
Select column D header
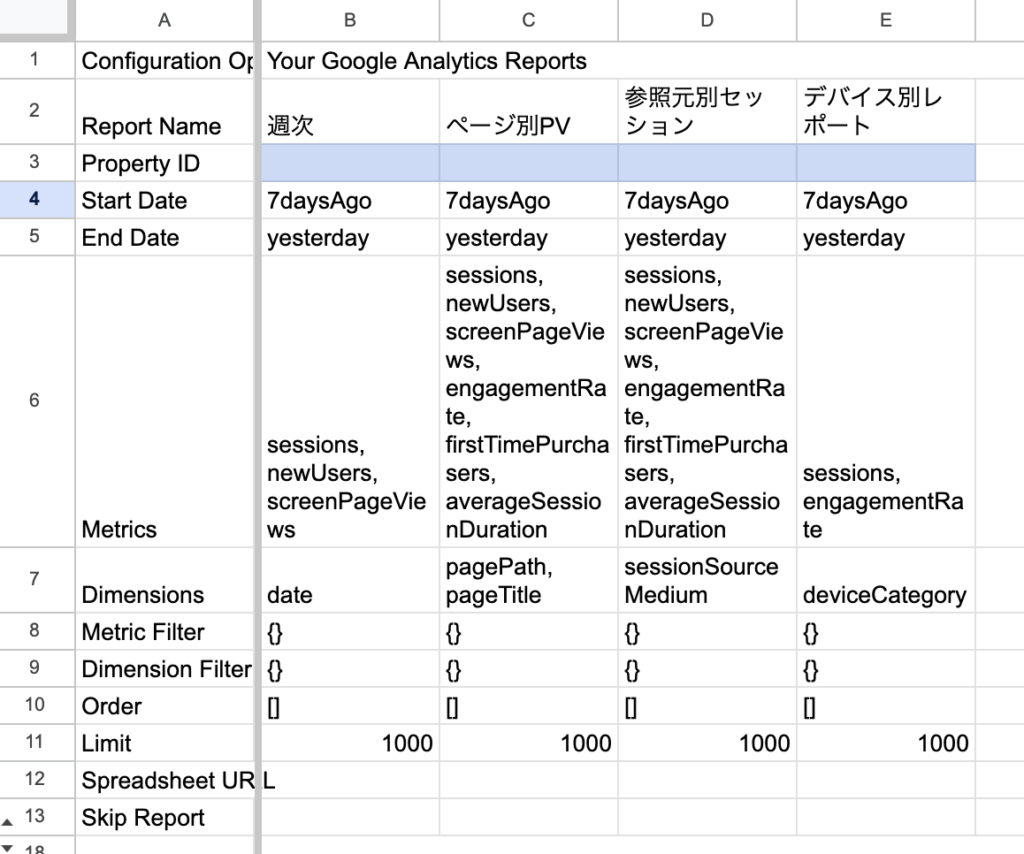[x=707, y=20]
